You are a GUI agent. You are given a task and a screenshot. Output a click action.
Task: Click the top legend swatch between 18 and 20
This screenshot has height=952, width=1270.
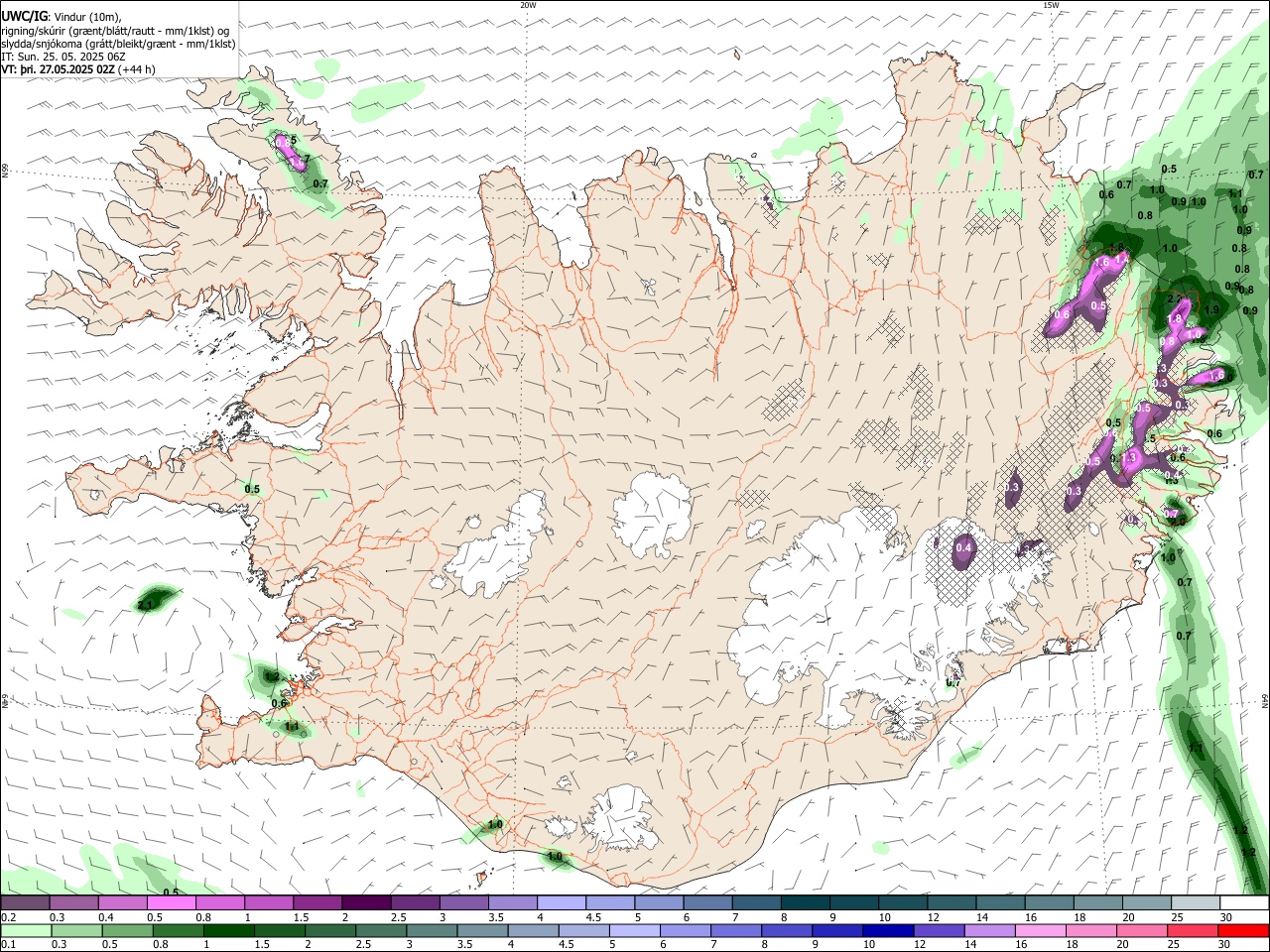(1099, 902)
